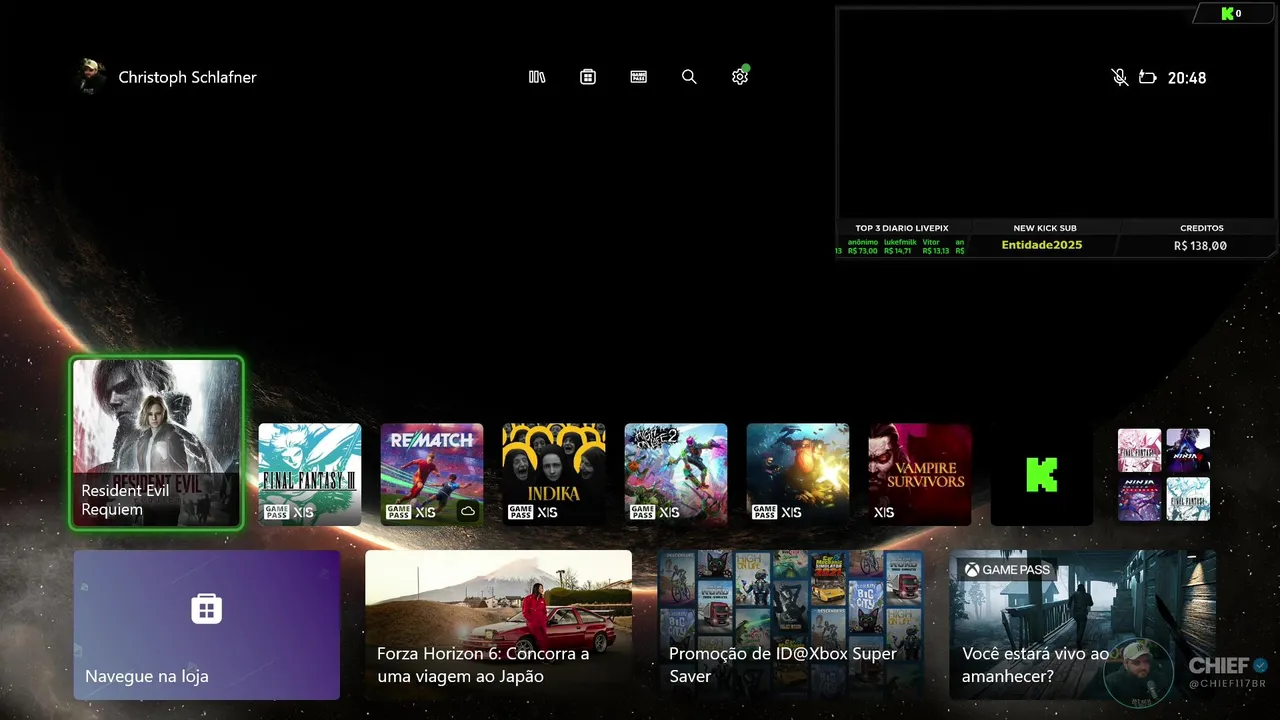
Task: Click the Game Pass badge on Indika tile
Action: click(520, 512)
